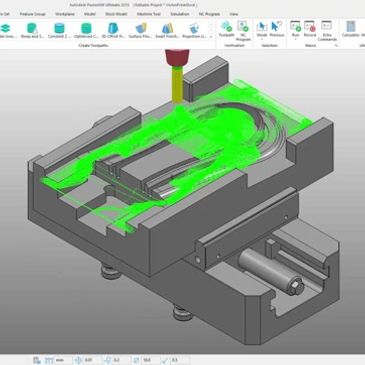Viewport: 365px width, 365px height.
Task: Open the Mode dropdown arrow
Action: [262, 39]
